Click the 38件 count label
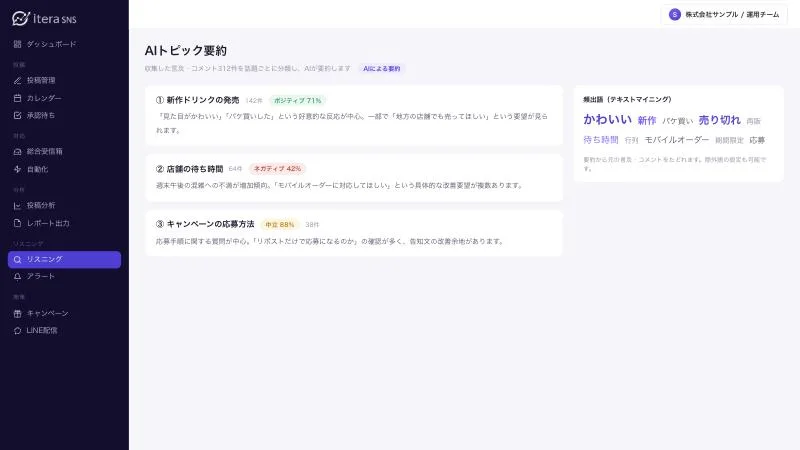Viewport: 800px width, 450px height. tap(312, 224)
